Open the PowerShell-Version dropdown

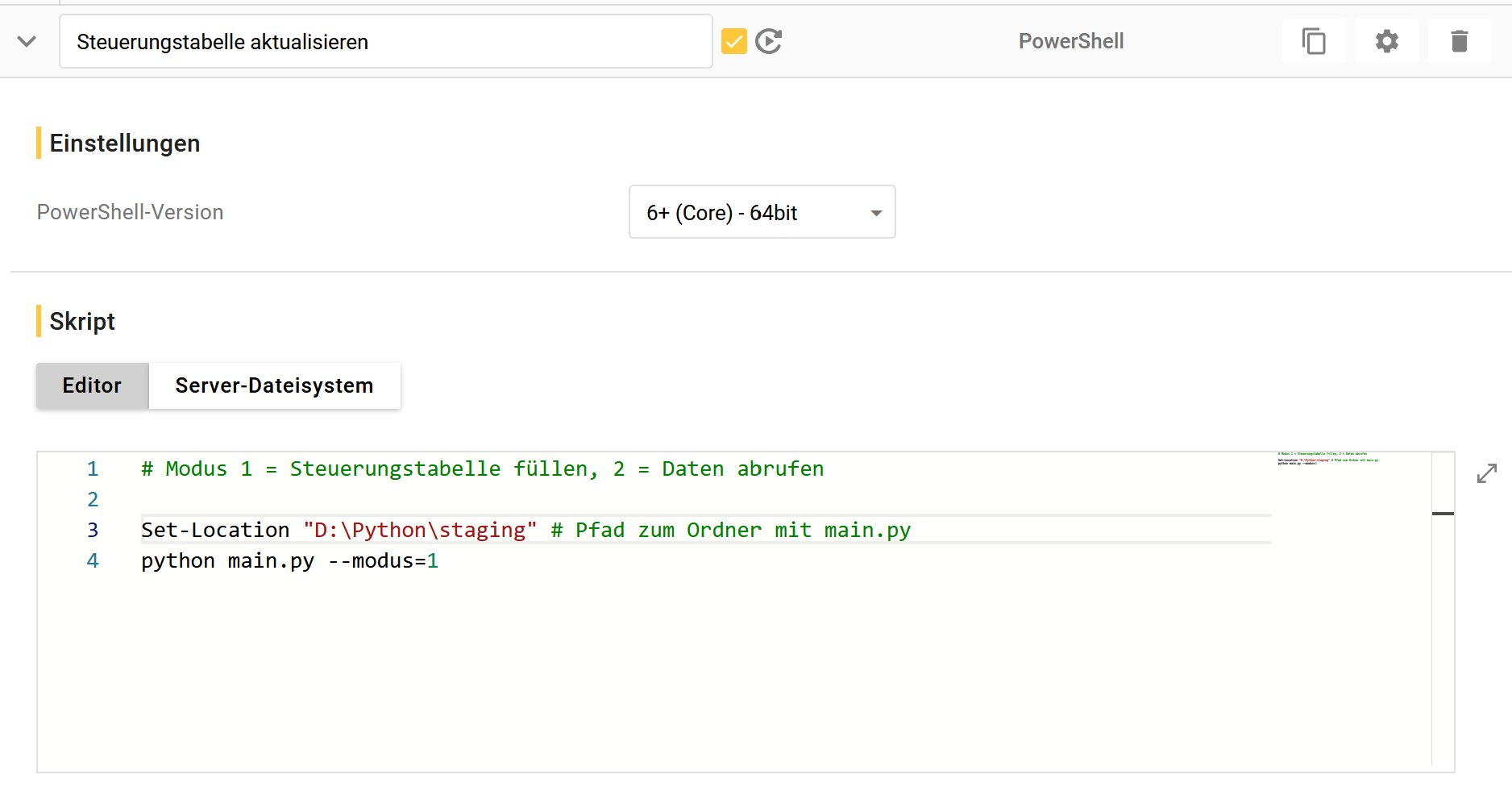(x=762, y=212)
